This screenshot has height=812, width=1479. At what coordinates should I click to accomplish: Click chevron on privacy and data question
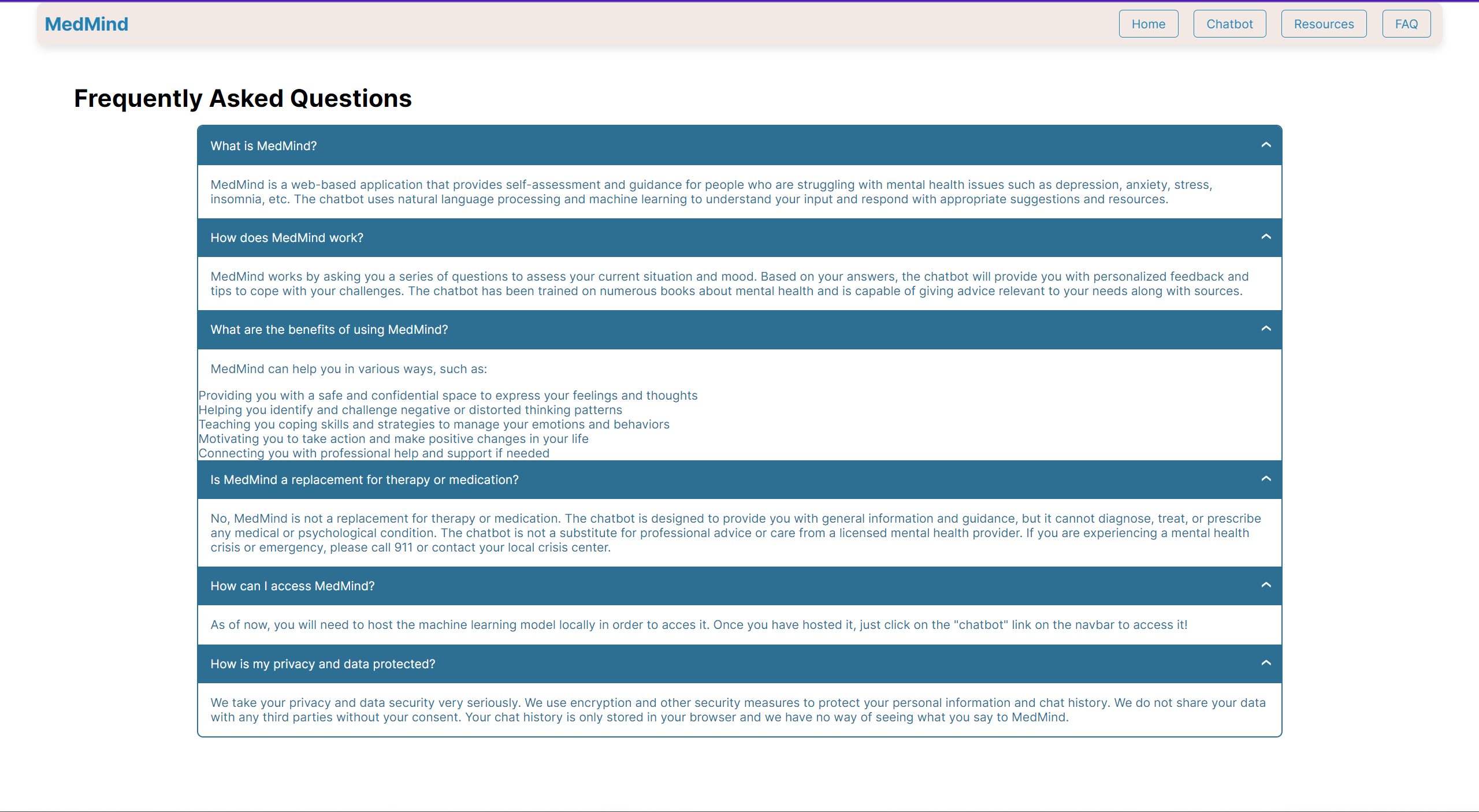[x=1266, y=663]
